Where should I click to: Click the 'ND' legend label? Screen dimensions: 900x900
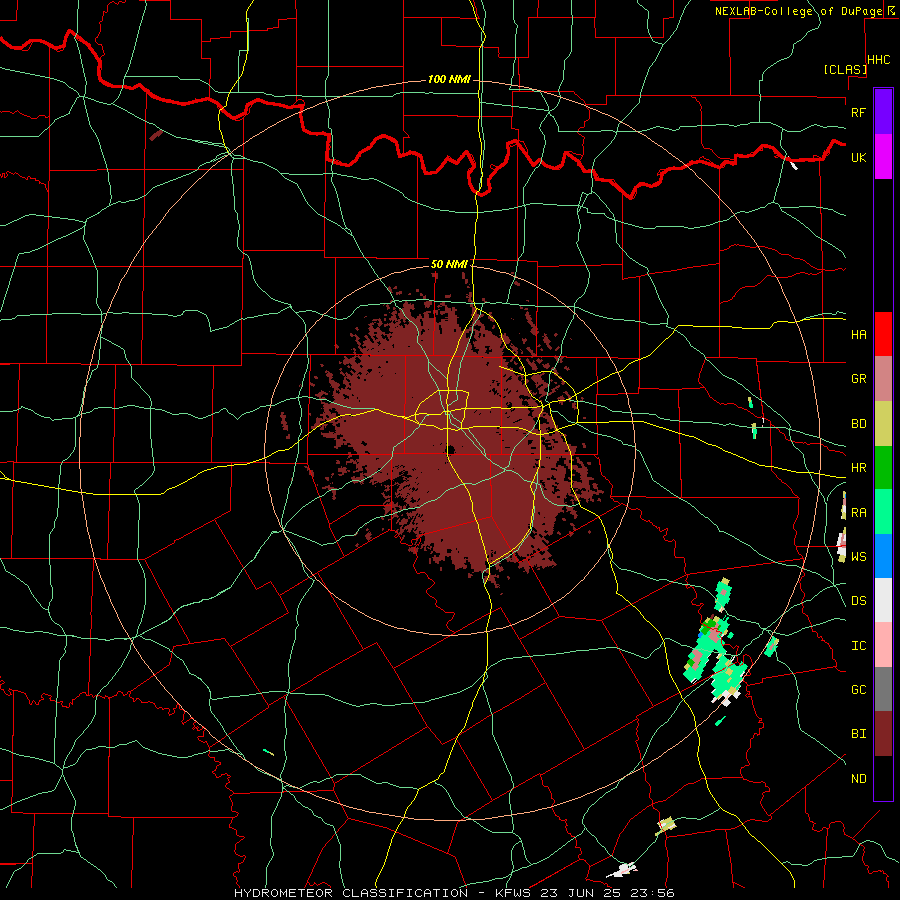858,779
